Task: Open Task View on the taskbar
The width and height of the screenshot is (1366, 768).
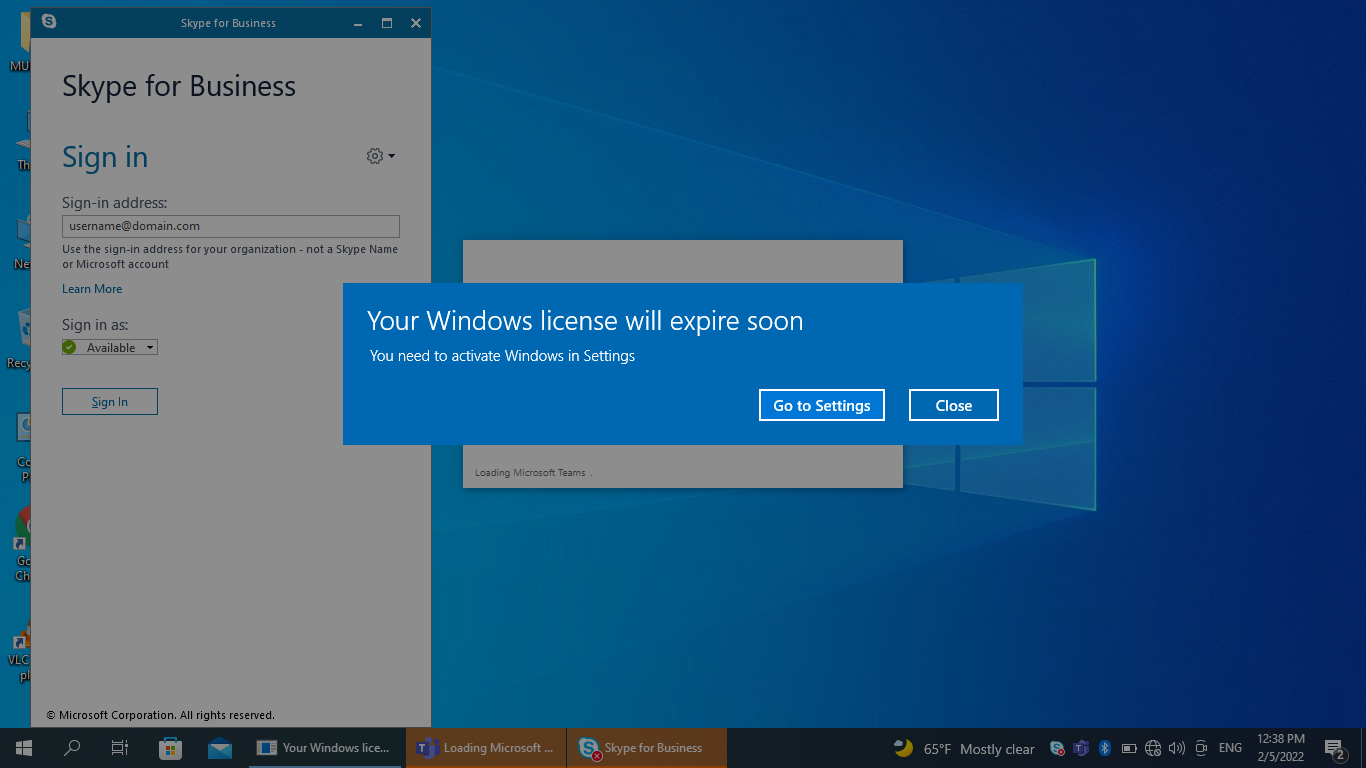Action: (120, 748)
